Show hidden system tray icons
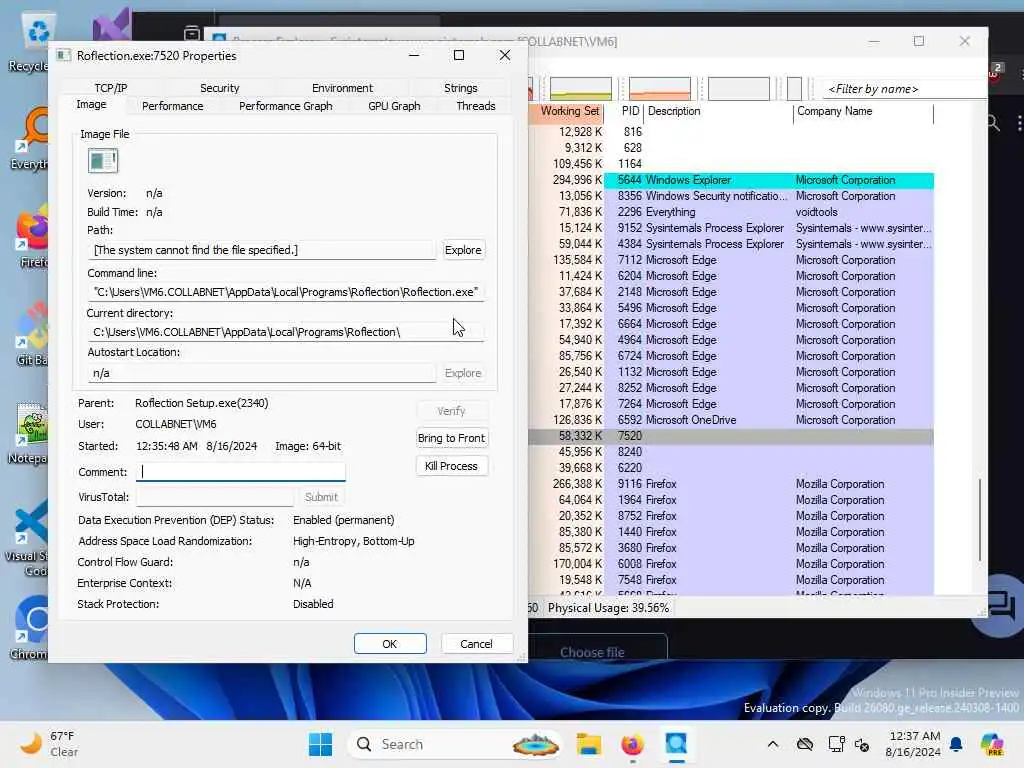 pos(773,744)
